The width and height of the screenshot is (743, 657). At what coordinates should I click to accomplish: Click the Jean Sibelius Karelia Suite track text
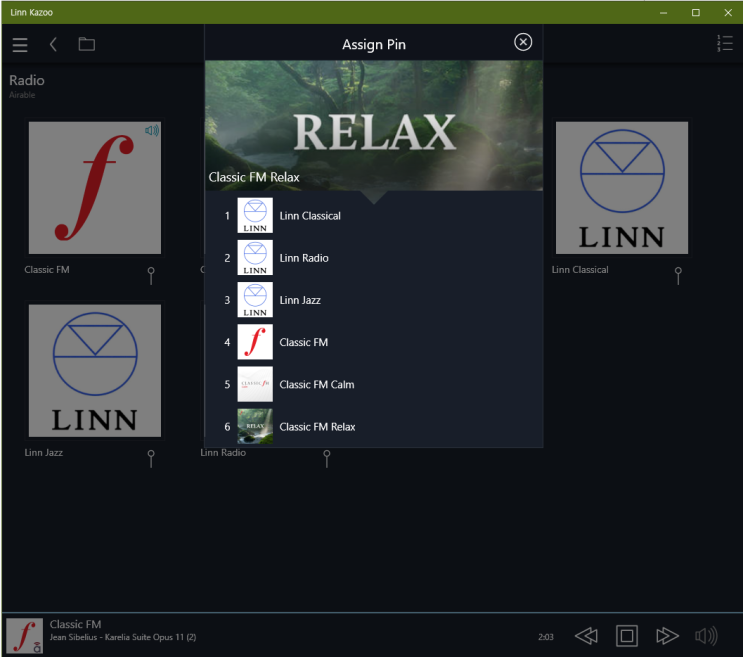pyautogui.click(x=123, y=637)
